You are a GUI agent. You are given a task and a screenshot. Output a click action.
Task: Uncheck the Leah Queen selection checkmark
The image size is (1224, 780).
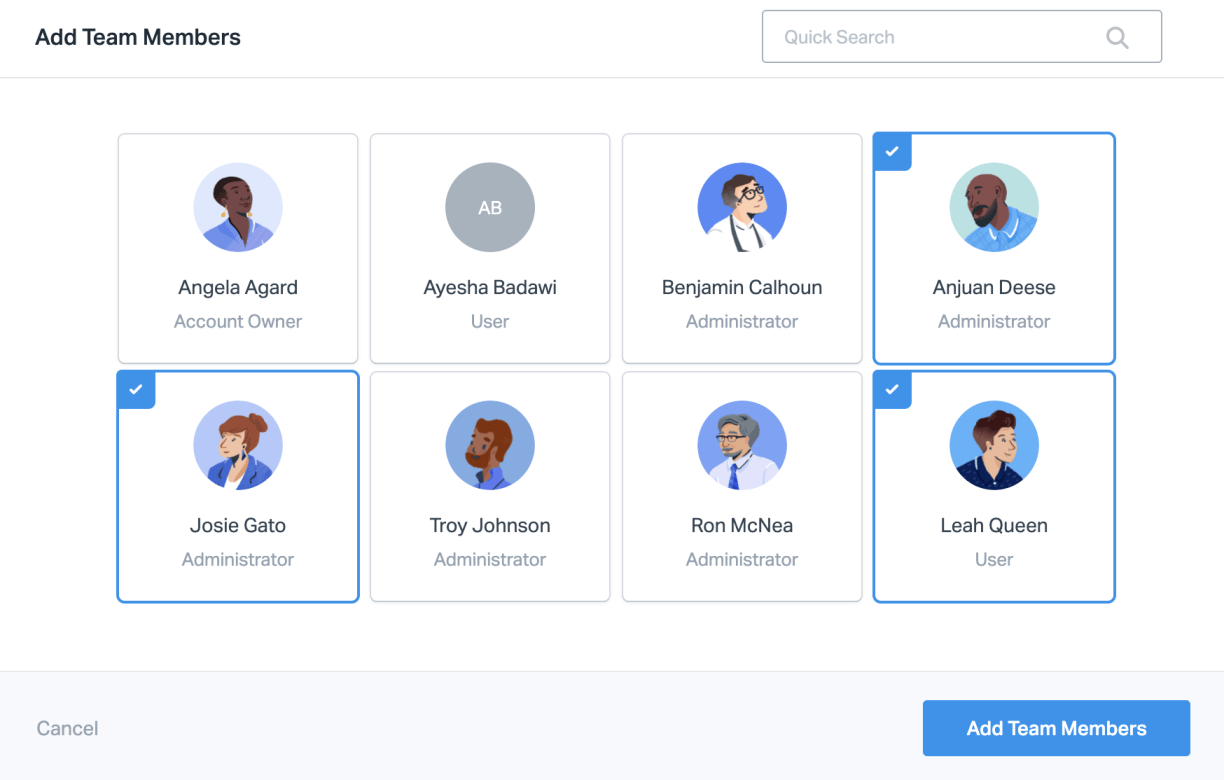(x=892, y=390)
